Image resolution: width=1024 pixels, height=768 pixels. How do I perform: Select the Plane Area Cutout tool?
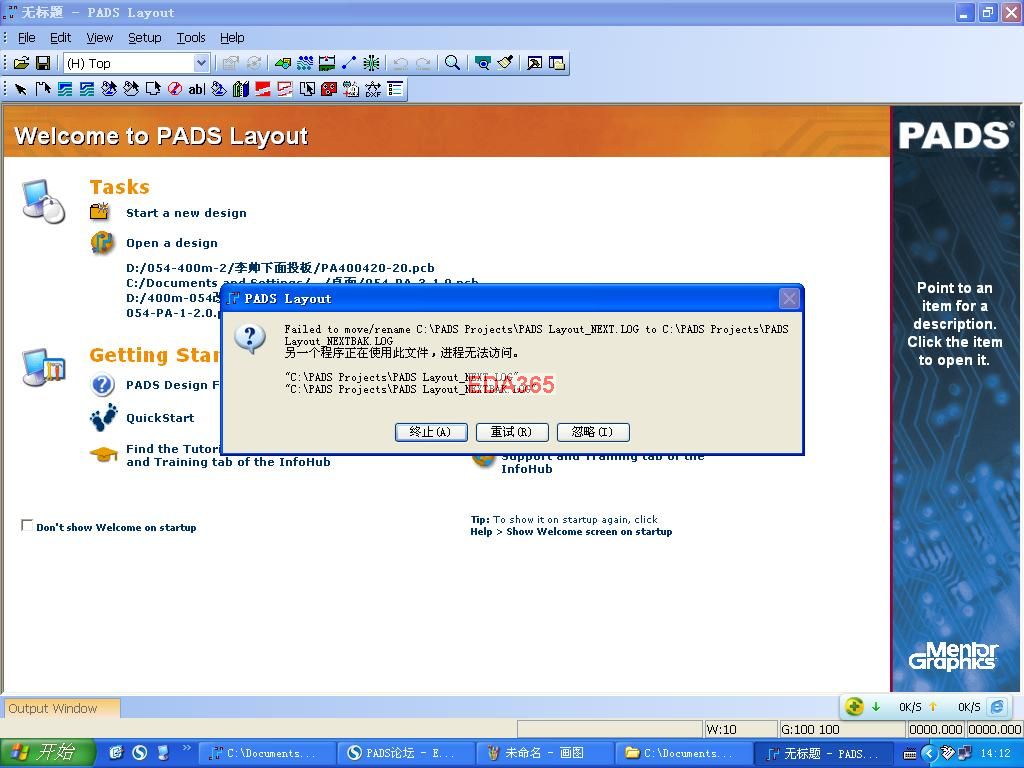tap(285, 89)
